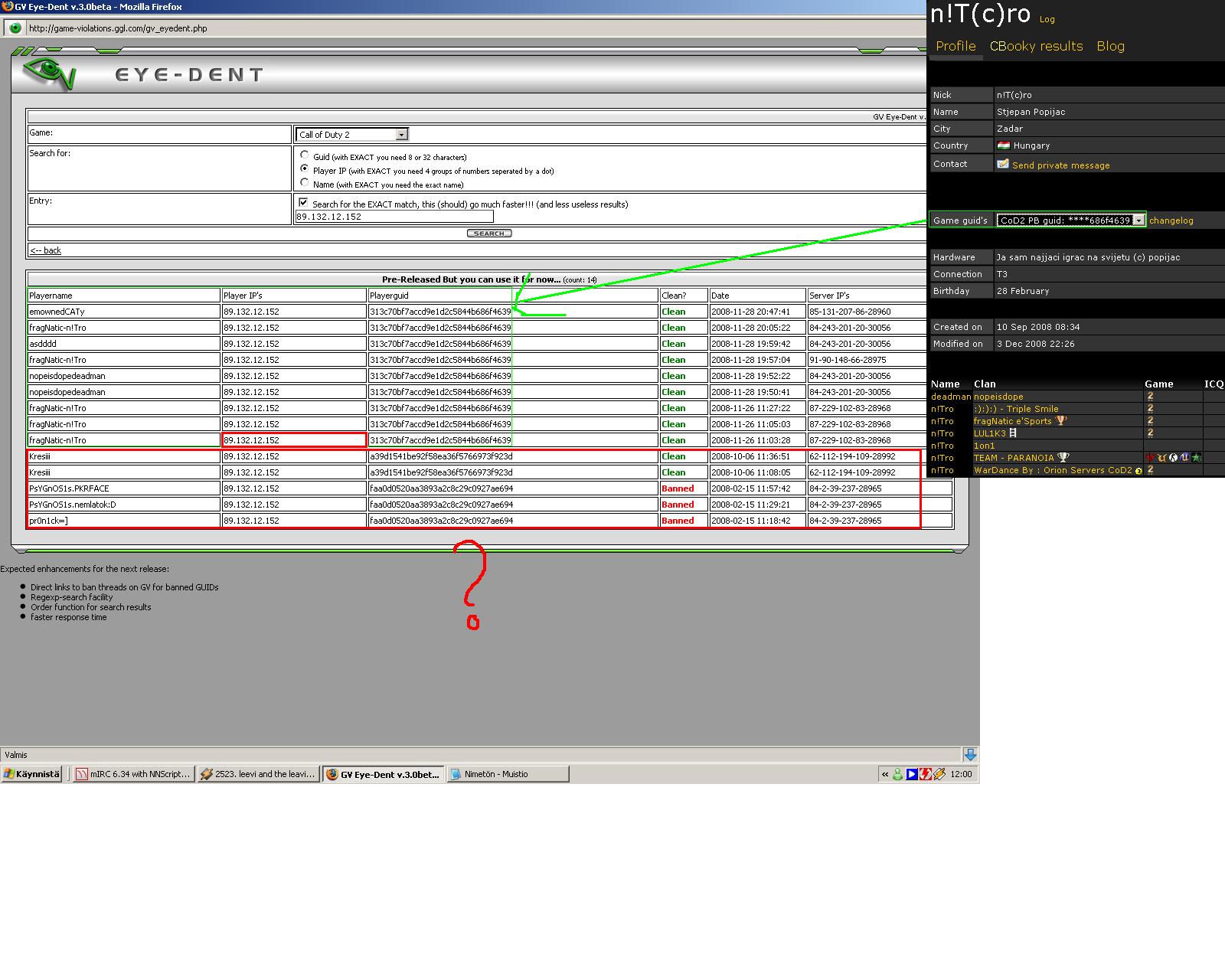Click the ladder icon next to LUL1K3
The image size is (1225, 980).
1013,433
